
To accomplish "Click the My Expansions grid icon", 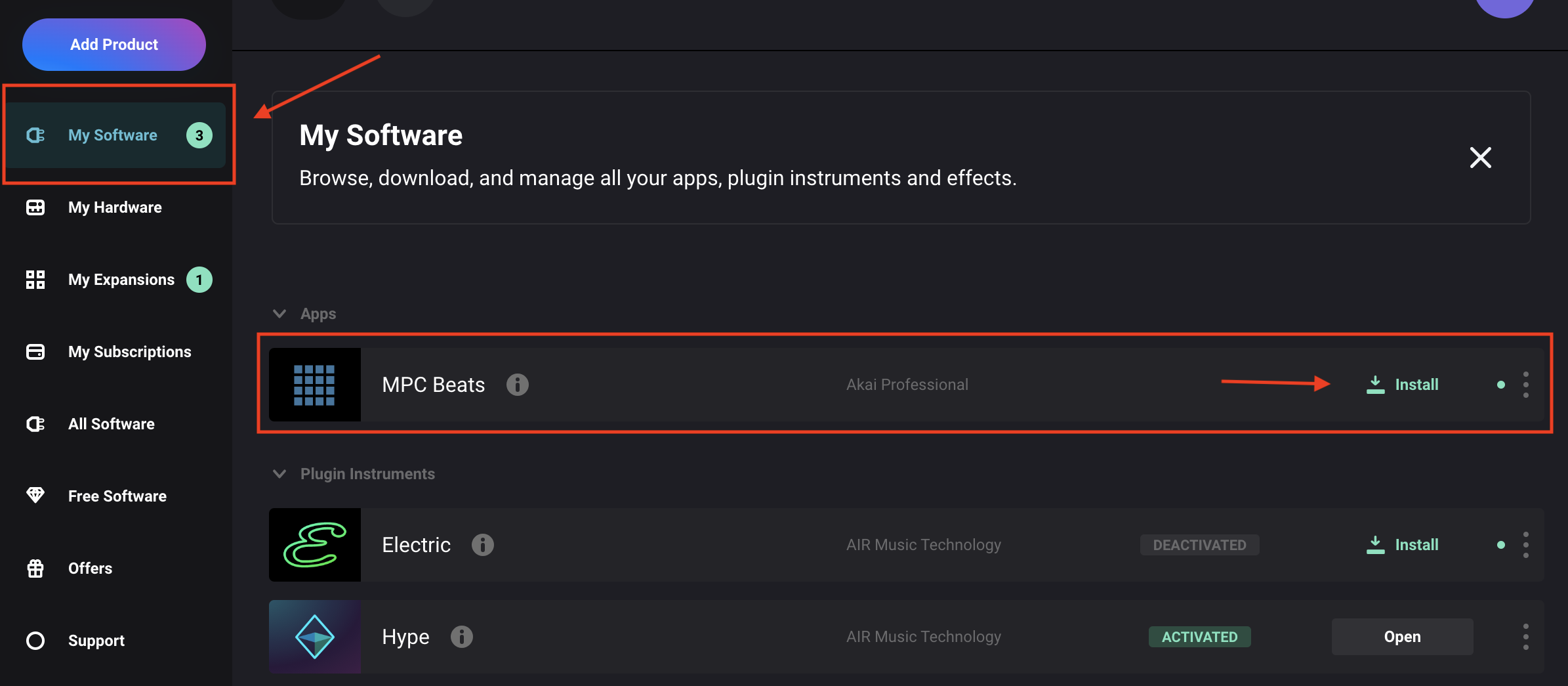I will click(35, 280).
